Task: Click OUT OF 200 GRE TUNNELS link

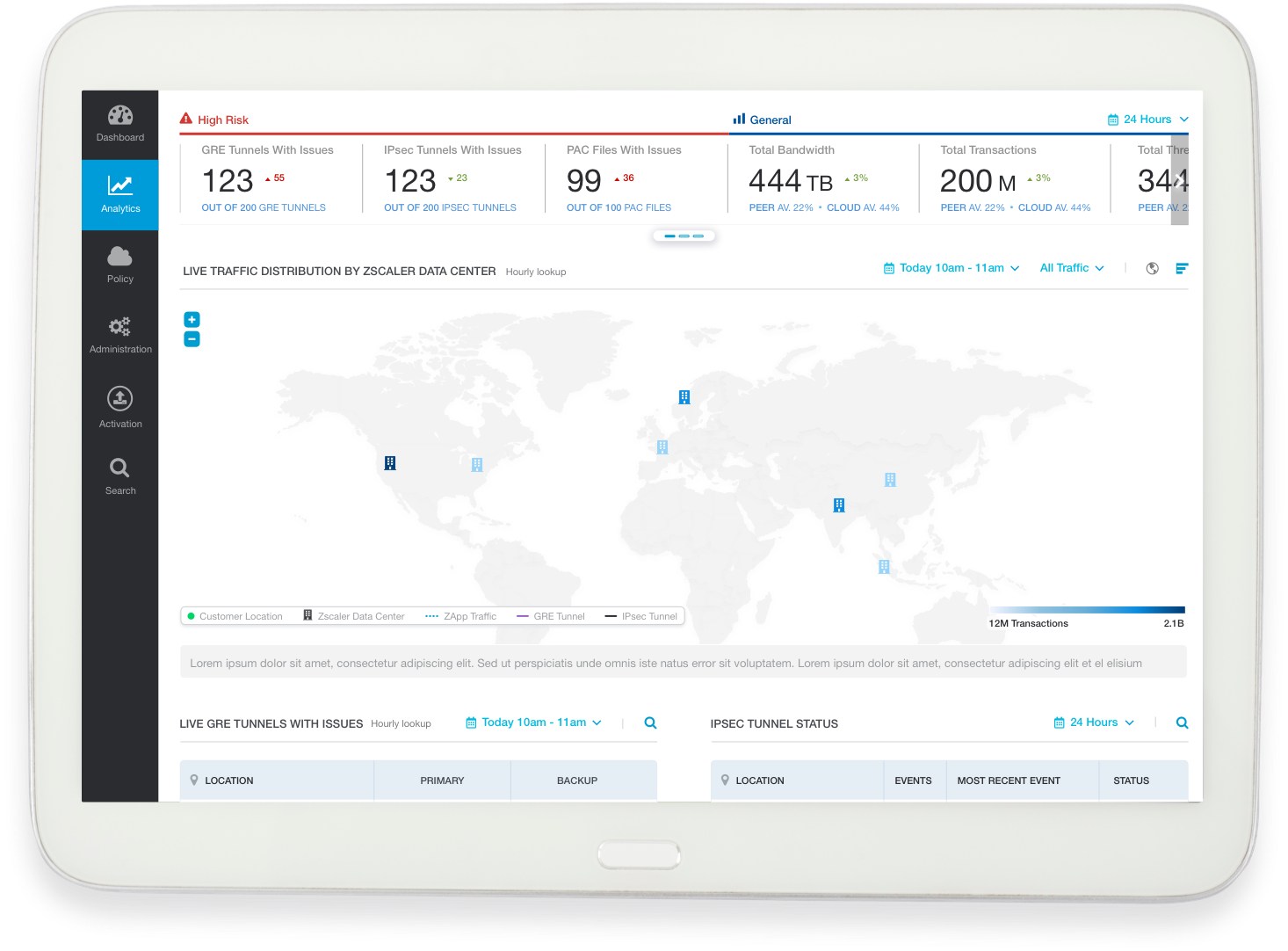Action: pyautogui.click(x=264, y=208)
